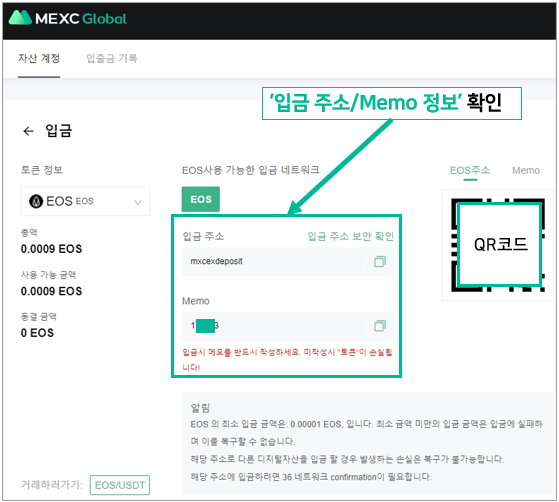The width and height of the screenshot is (559, 502).
Task: Click the 입금 주소 field label
Action: (203, 236)
